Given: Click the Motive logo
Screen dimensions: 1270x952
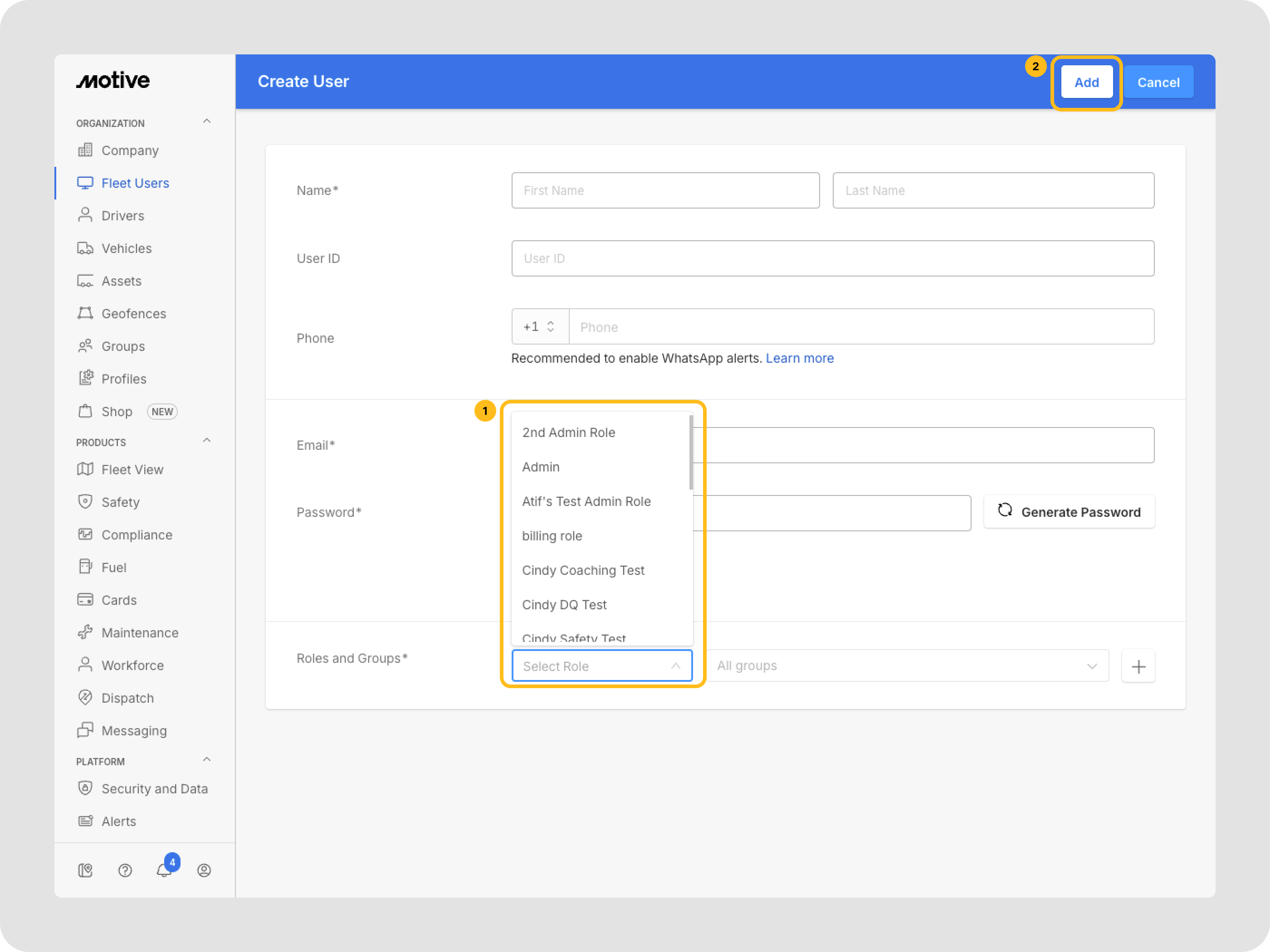Looking at the screenshot, I should (113, 81).
